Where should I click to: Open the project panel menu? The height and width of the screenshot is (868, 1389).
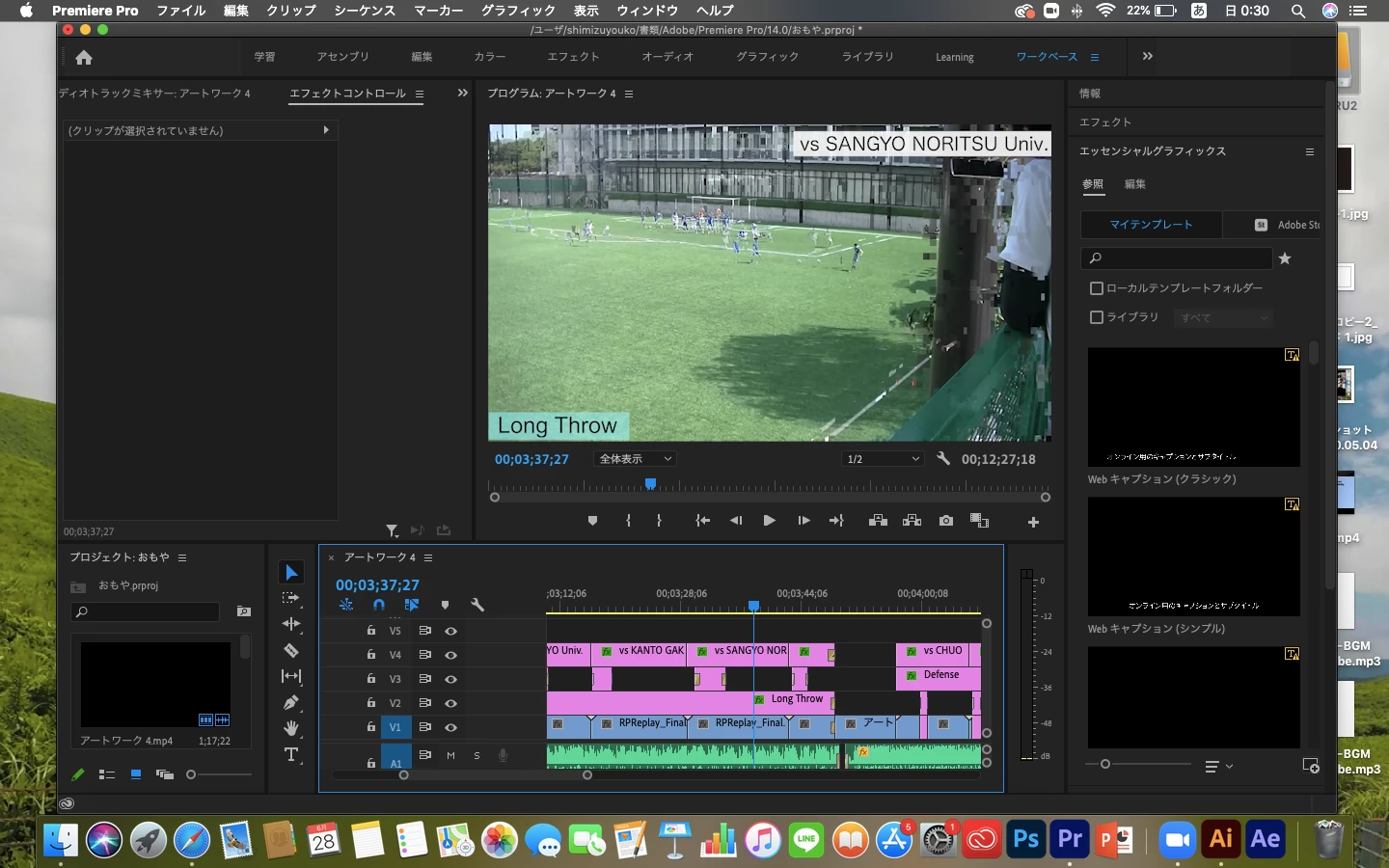coord(182,557)
